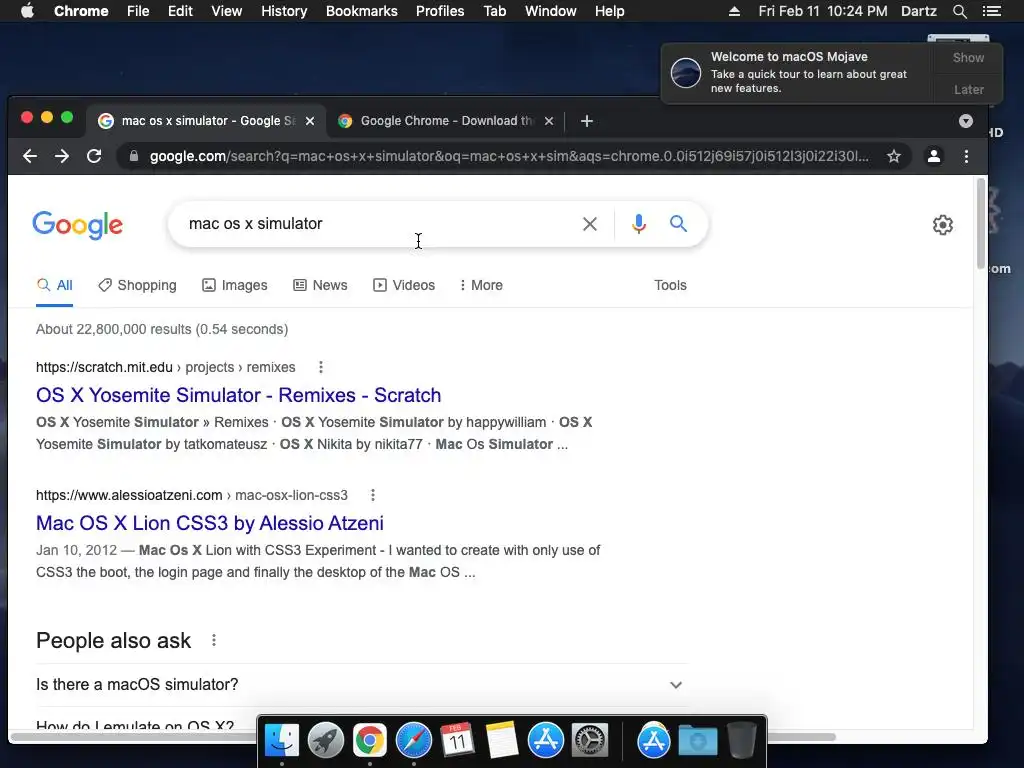Open Mac OS X Lion CSS3 result
The width and height of the screenshot is (1024, 768).
pos(210,523)
